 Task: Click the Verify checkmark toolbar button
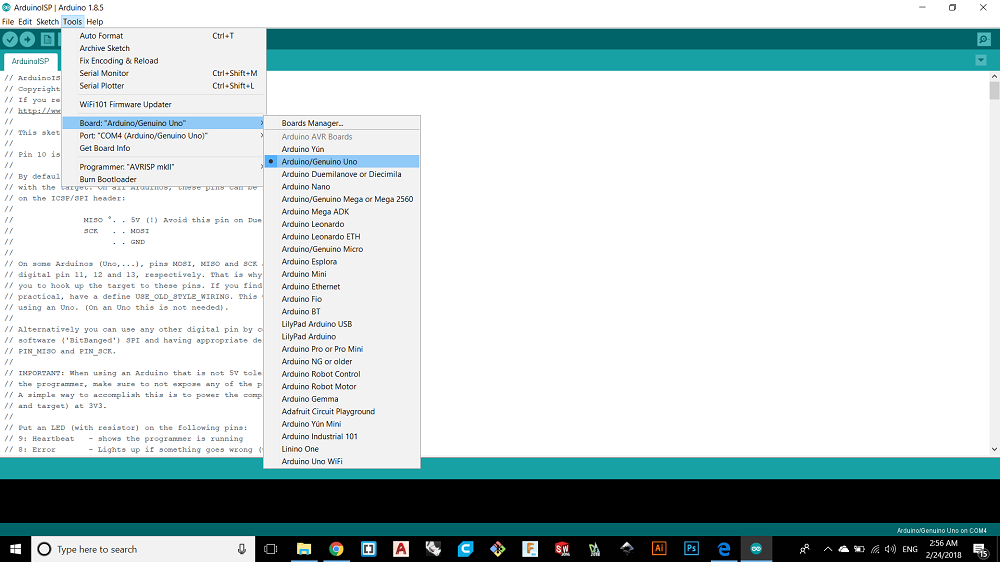coord(10,40)
